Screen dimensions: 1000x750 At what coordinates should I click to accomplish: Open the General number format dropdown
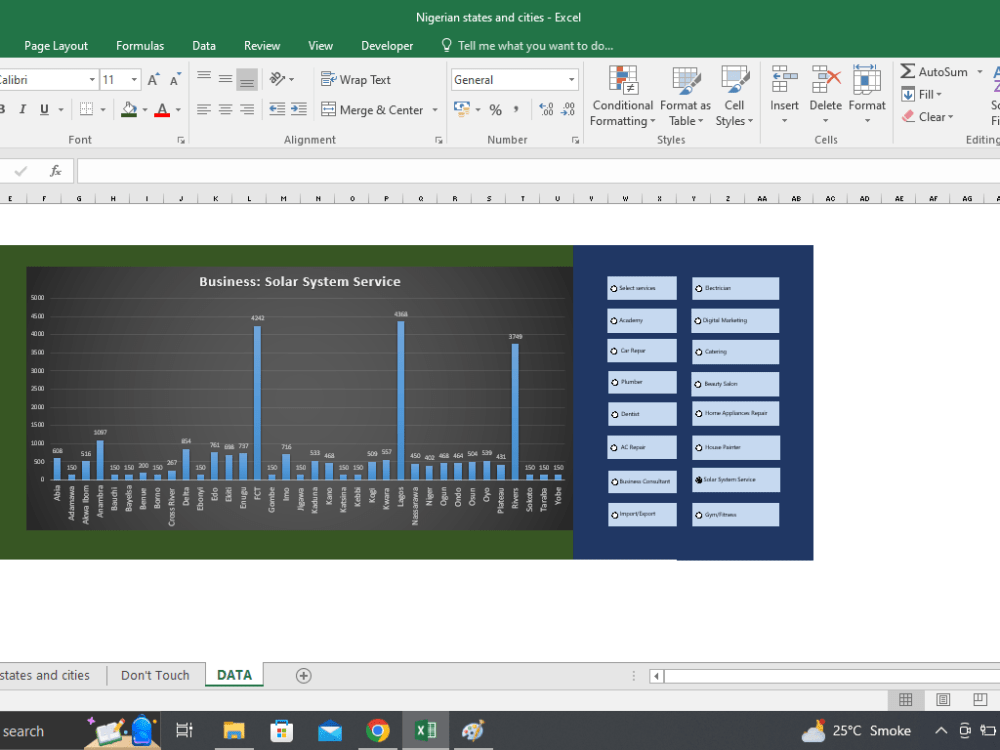[571, 80]
